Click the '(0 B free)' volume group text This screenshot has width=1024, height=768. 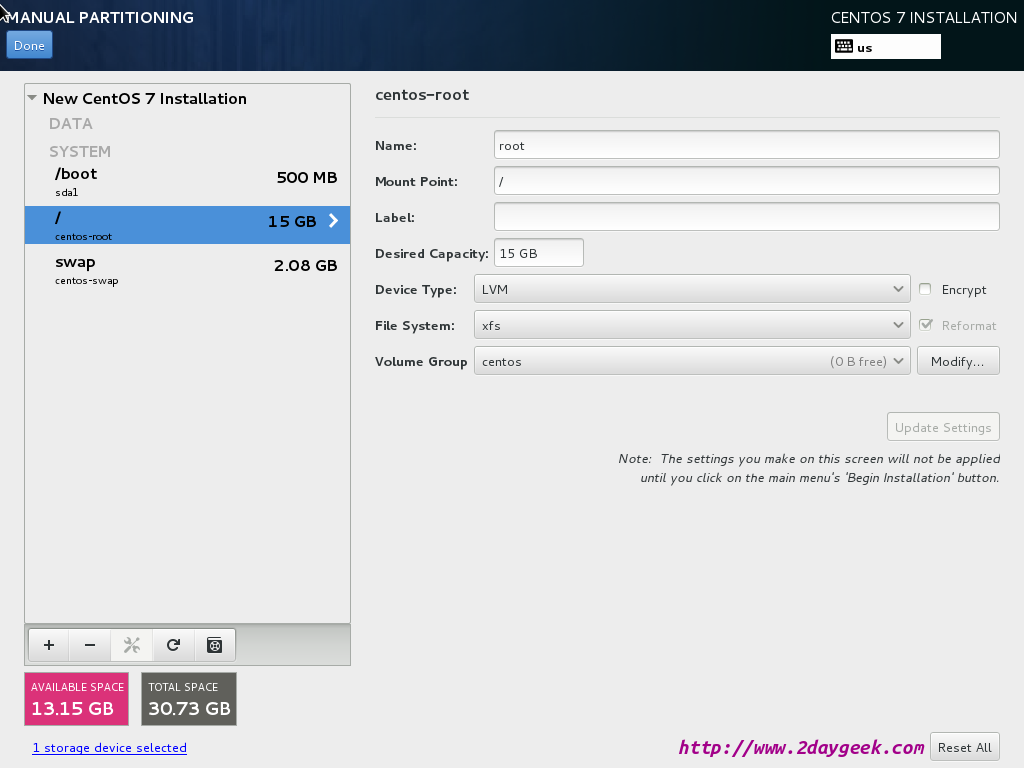pyautogui.click(x=858, y=361)
